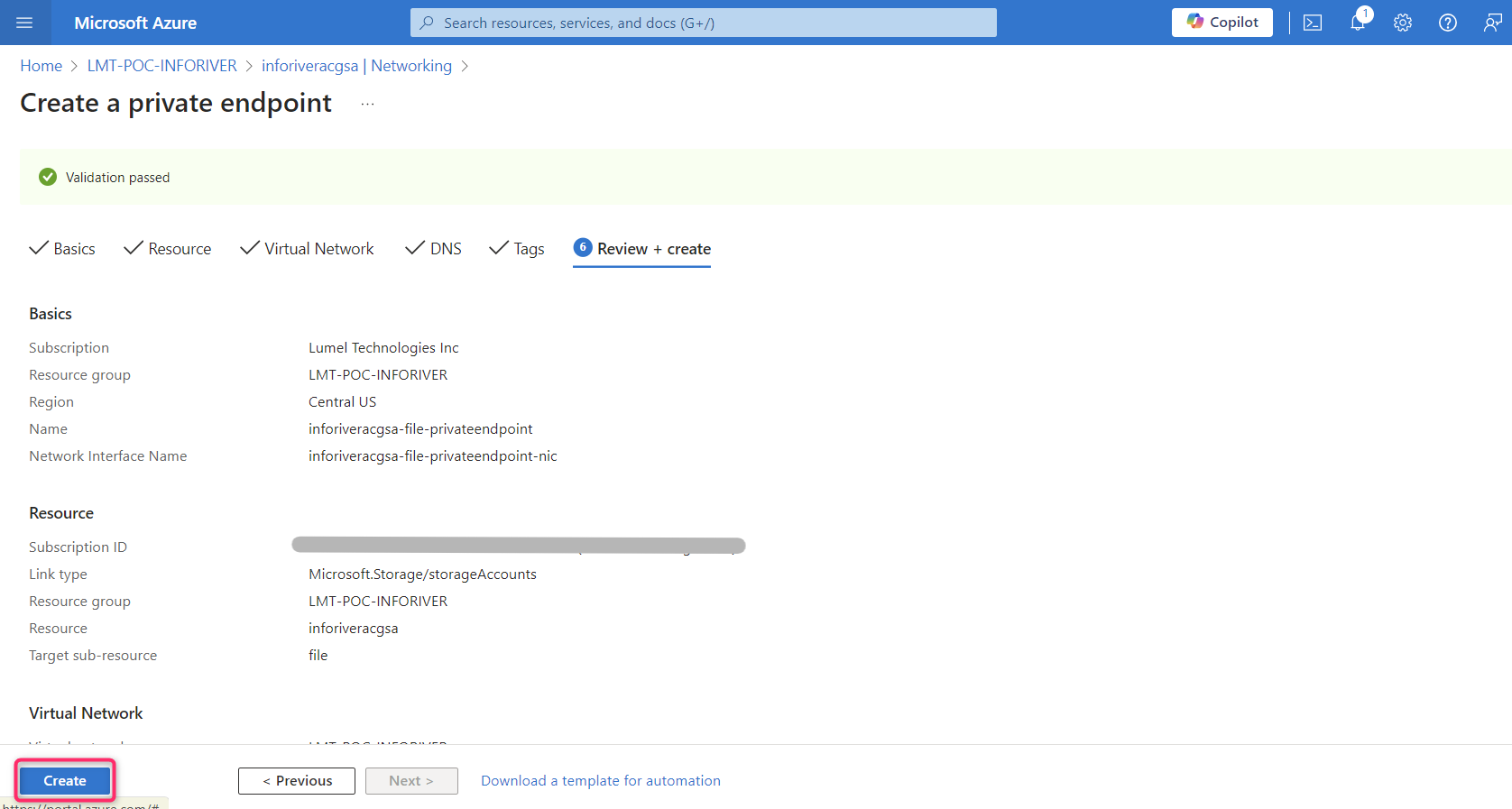Open the help question mark icon
Screen dimensions: 1512x809
pos(1447,23)
